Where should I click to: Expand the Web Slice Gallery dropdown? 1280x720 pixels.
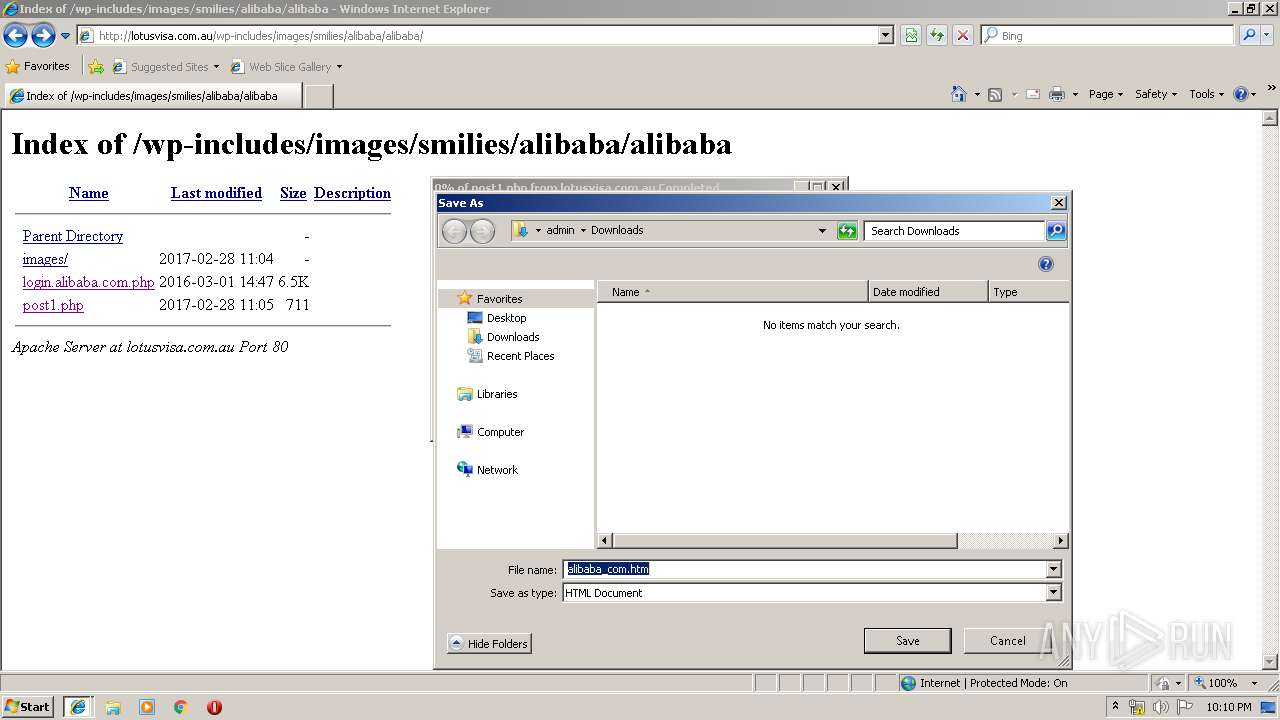pos(339,67)
